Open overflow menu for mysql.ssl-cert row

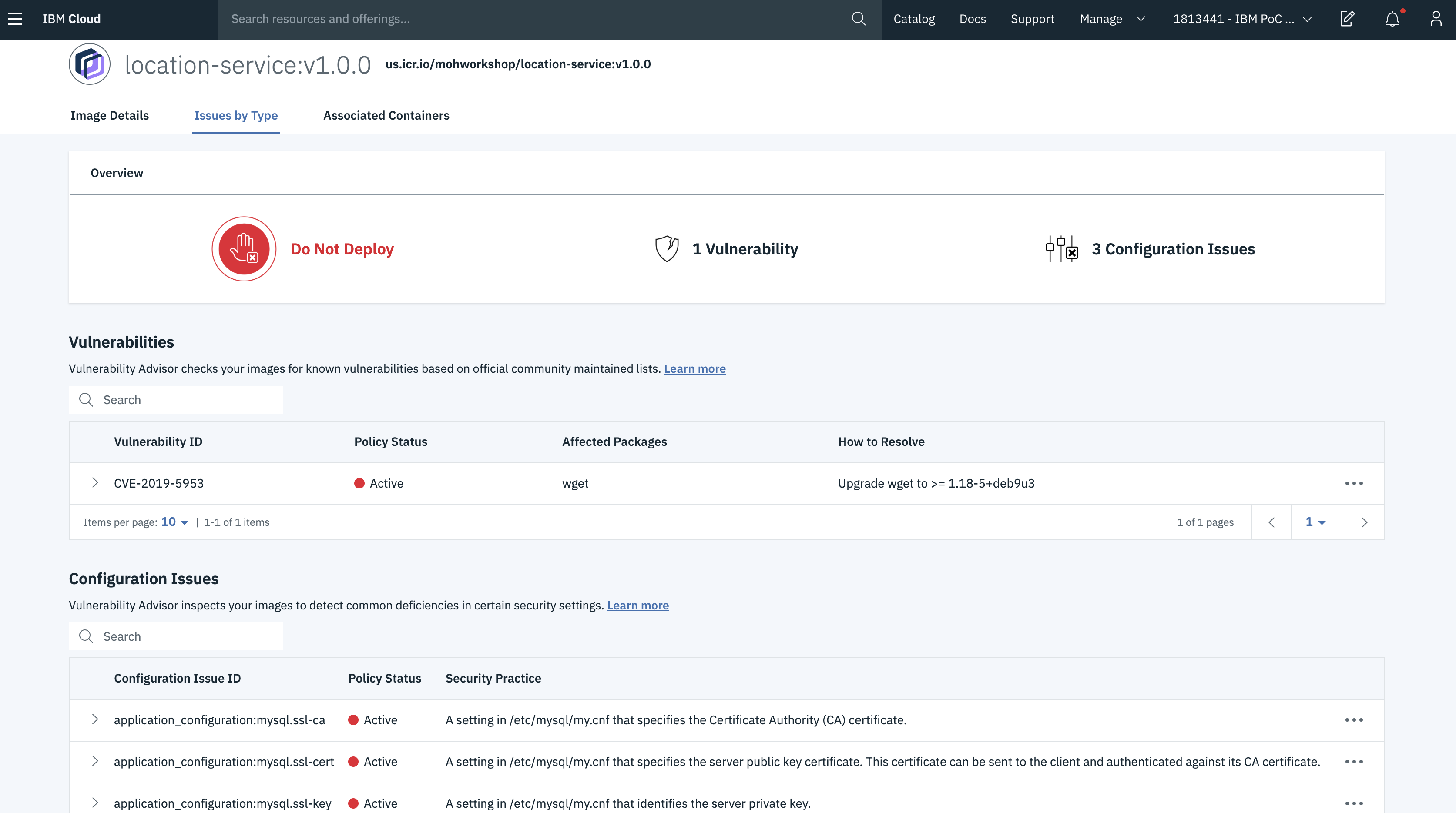pyautogui.click(x=1354, y=762)
